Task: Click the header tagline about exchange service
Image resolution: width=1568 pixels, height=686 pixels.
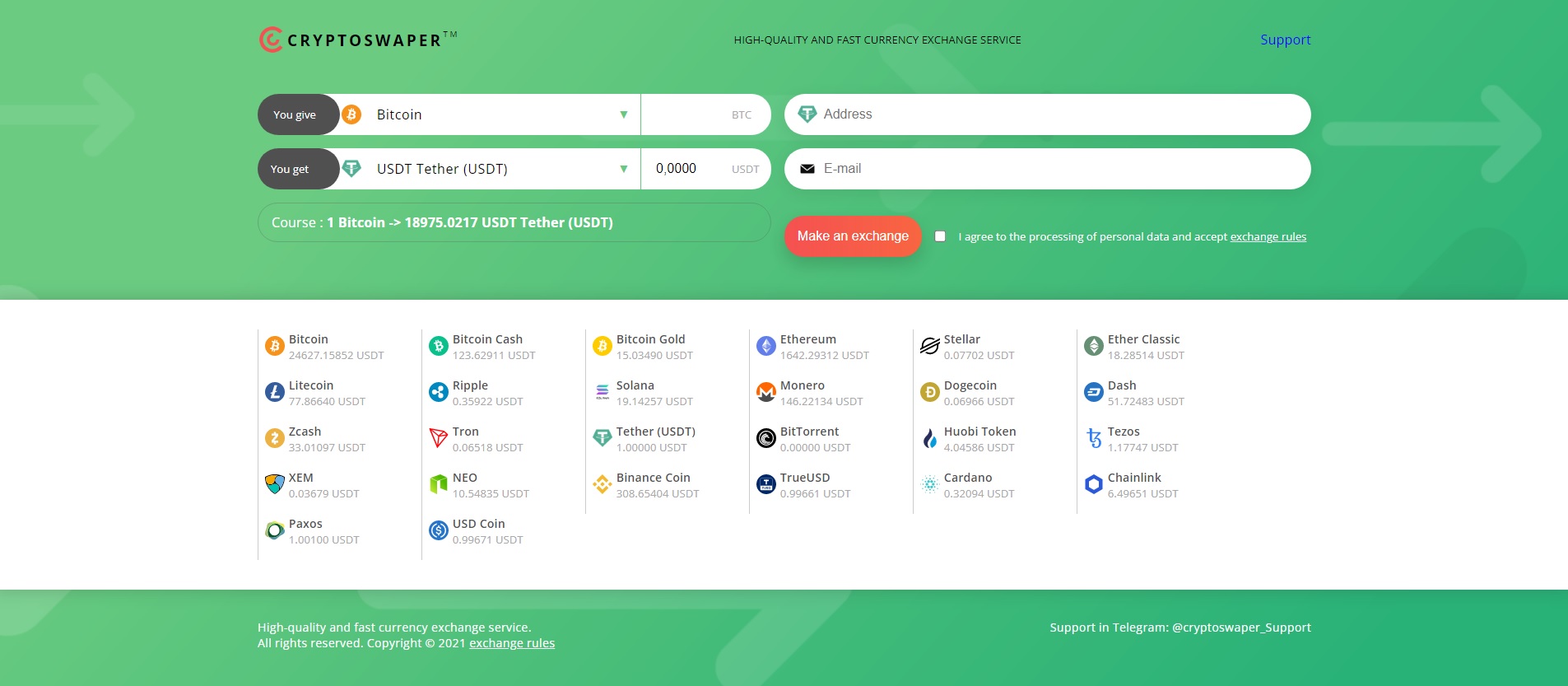Action: coord(877,40)
